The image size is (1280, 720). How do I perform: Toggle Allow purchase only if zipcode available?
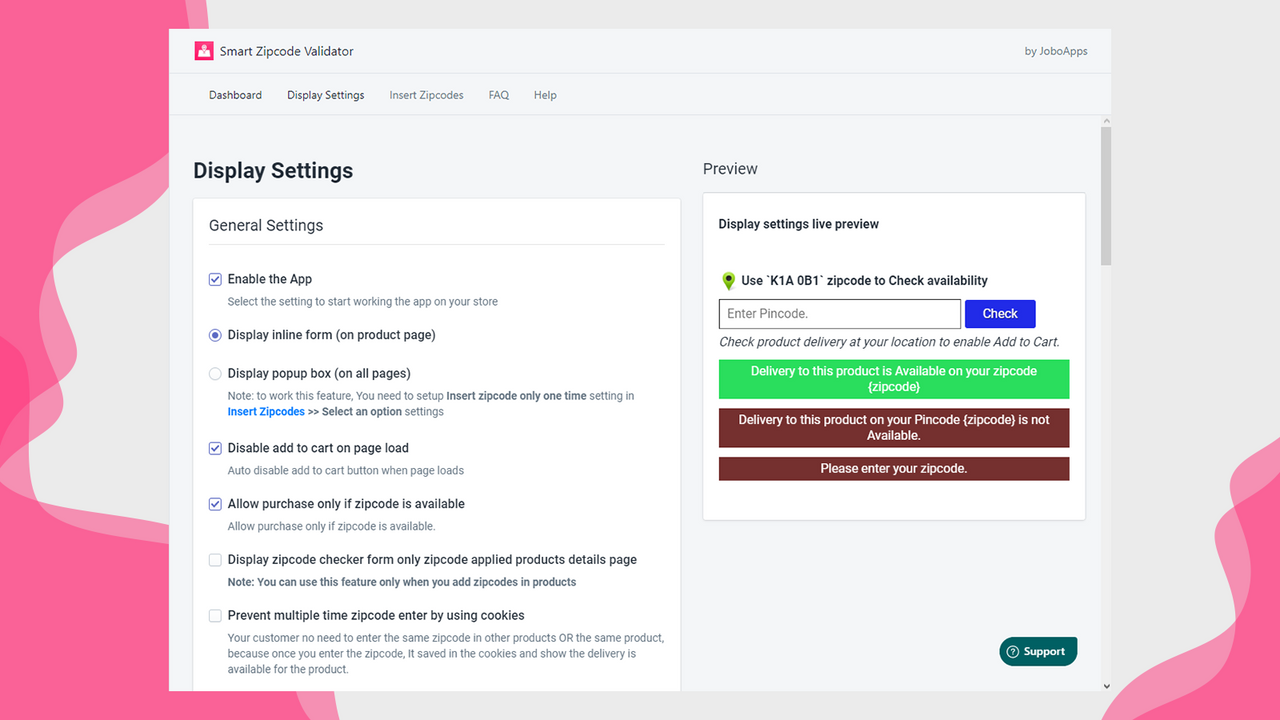[x=215, y=505]
